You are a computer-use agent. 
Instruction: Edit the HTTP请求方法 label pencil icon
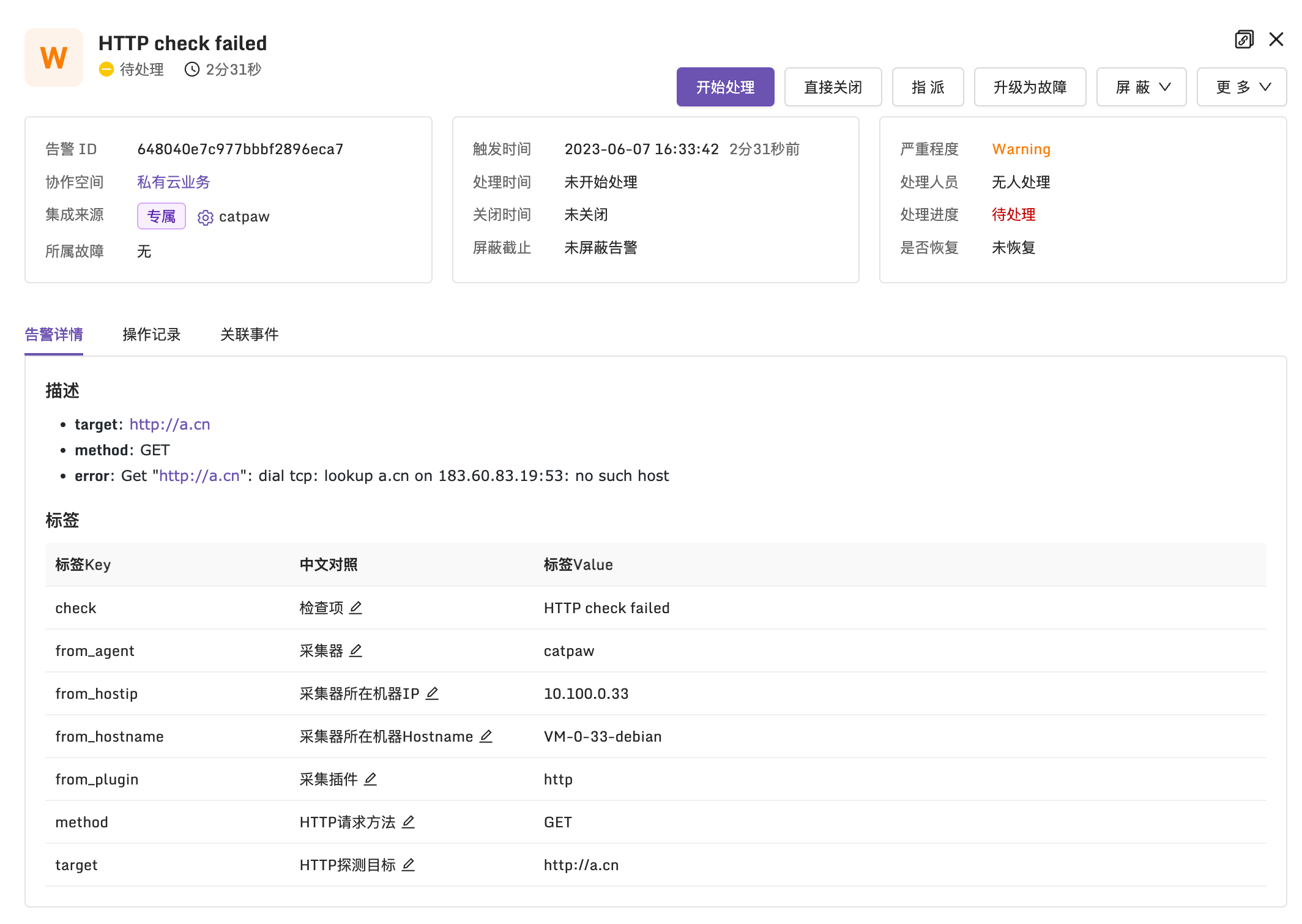coord(409,822)
